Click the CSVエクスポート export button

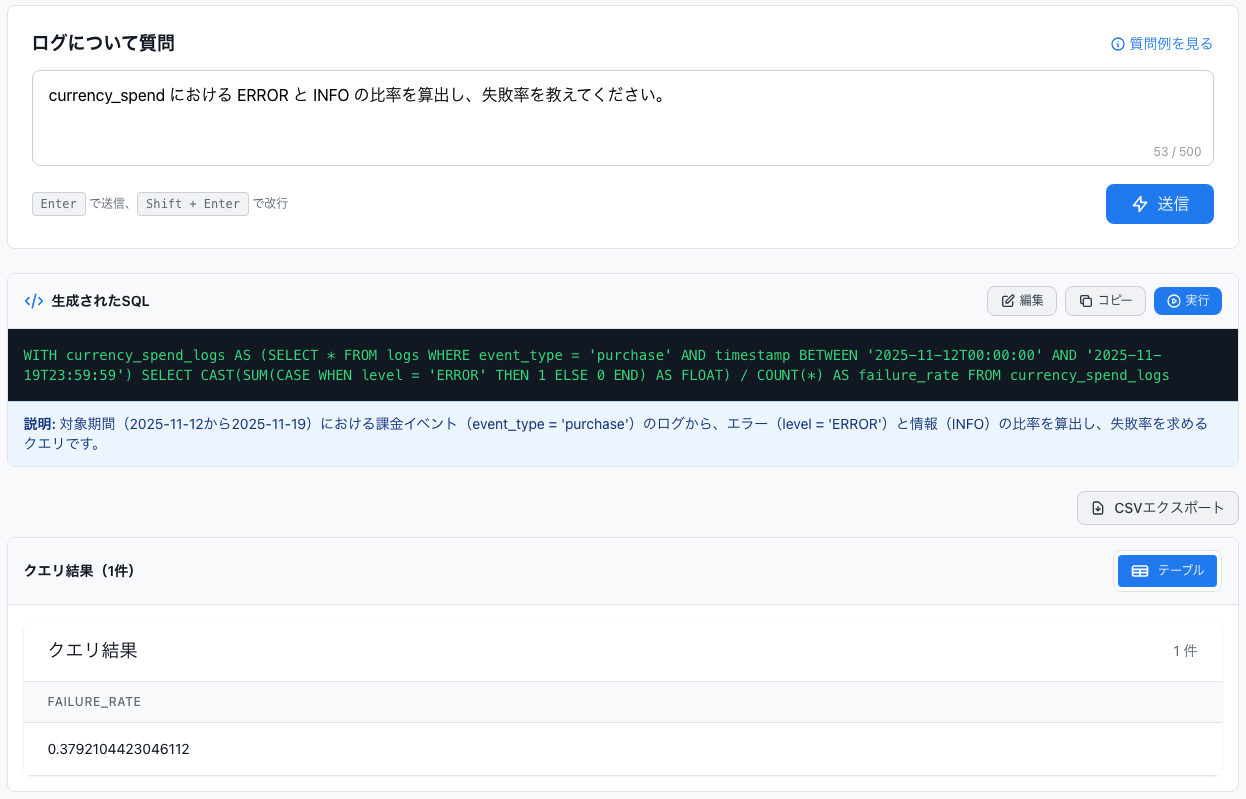[1157, 508]
